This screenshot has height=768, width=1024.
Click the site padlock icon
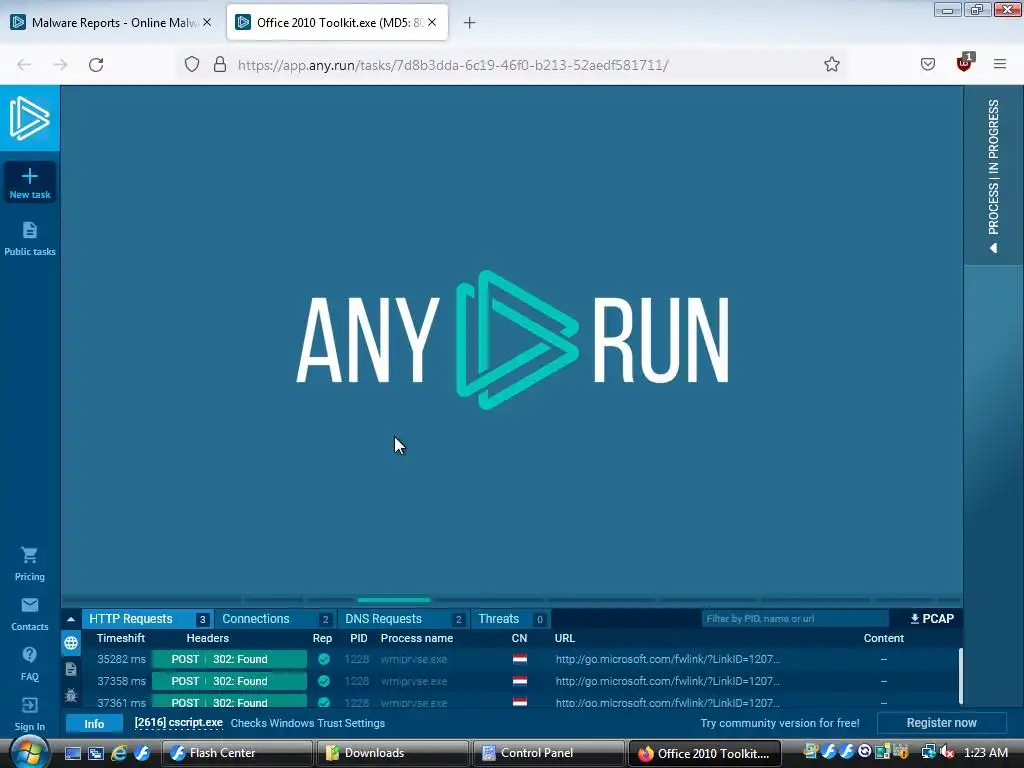click(x=220, y=64)
